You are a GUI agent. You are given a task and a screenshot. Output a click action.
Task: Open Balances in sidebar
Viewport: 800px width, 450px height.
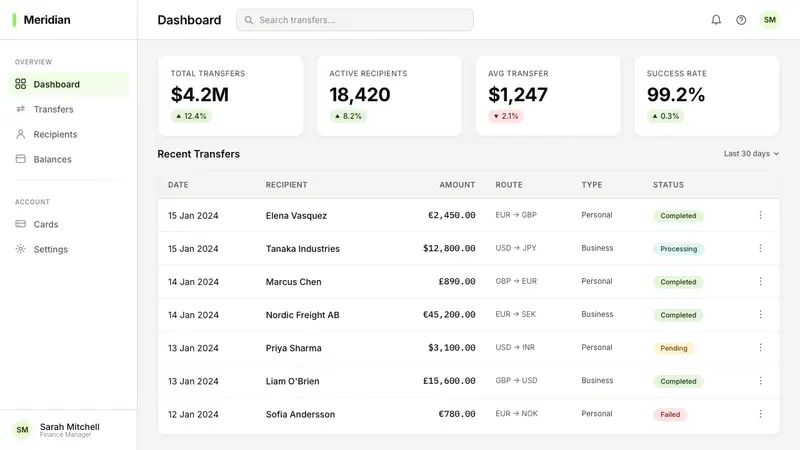[x=68, y=159]
